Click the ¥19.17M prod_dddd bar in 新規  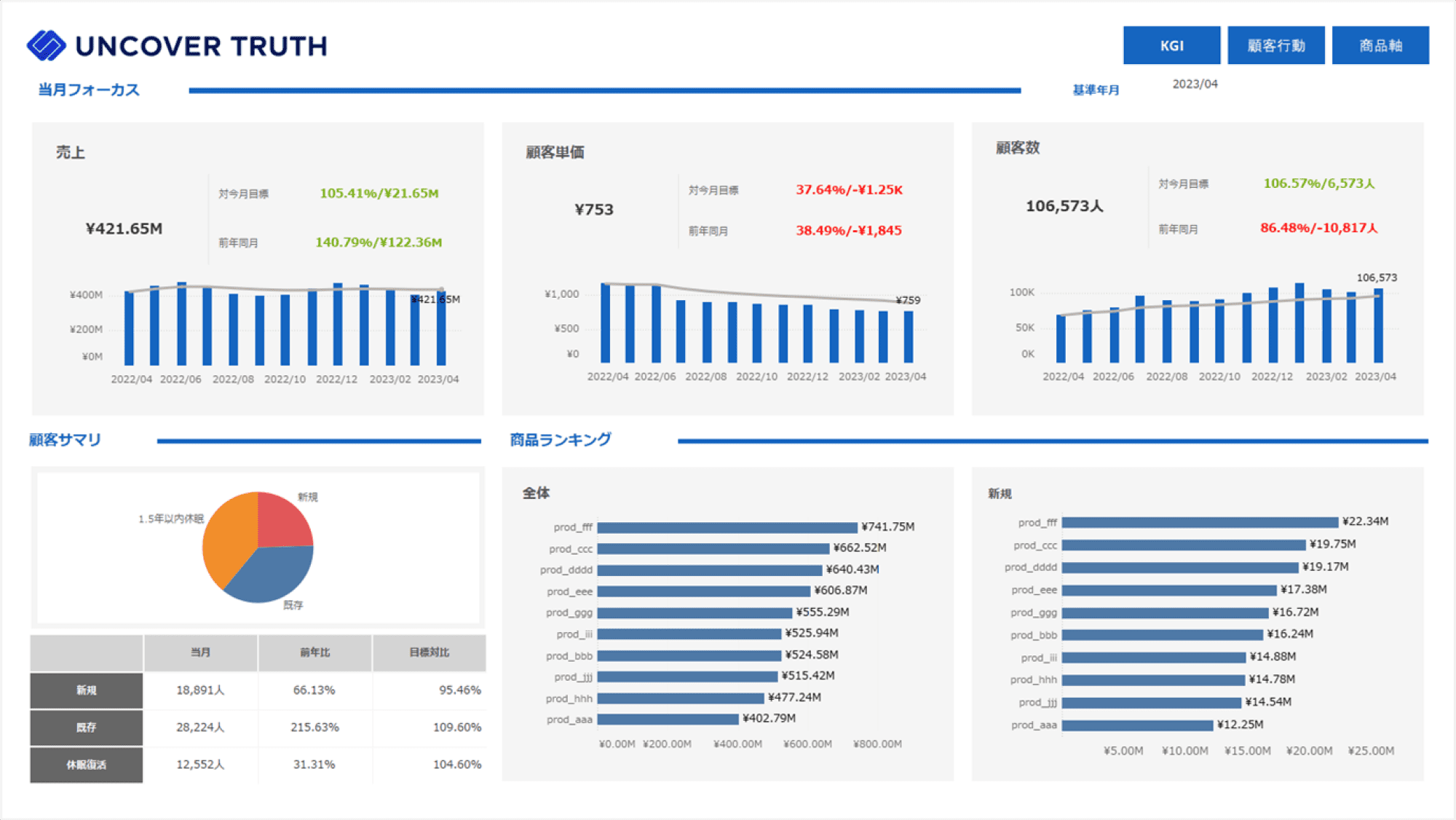[x=1180, y=567]
